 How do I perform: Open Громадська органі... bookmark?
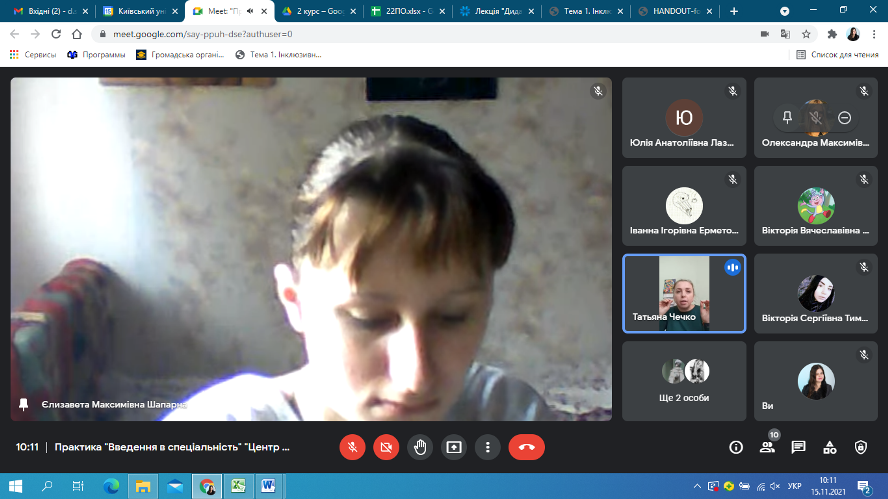(180, 54)
